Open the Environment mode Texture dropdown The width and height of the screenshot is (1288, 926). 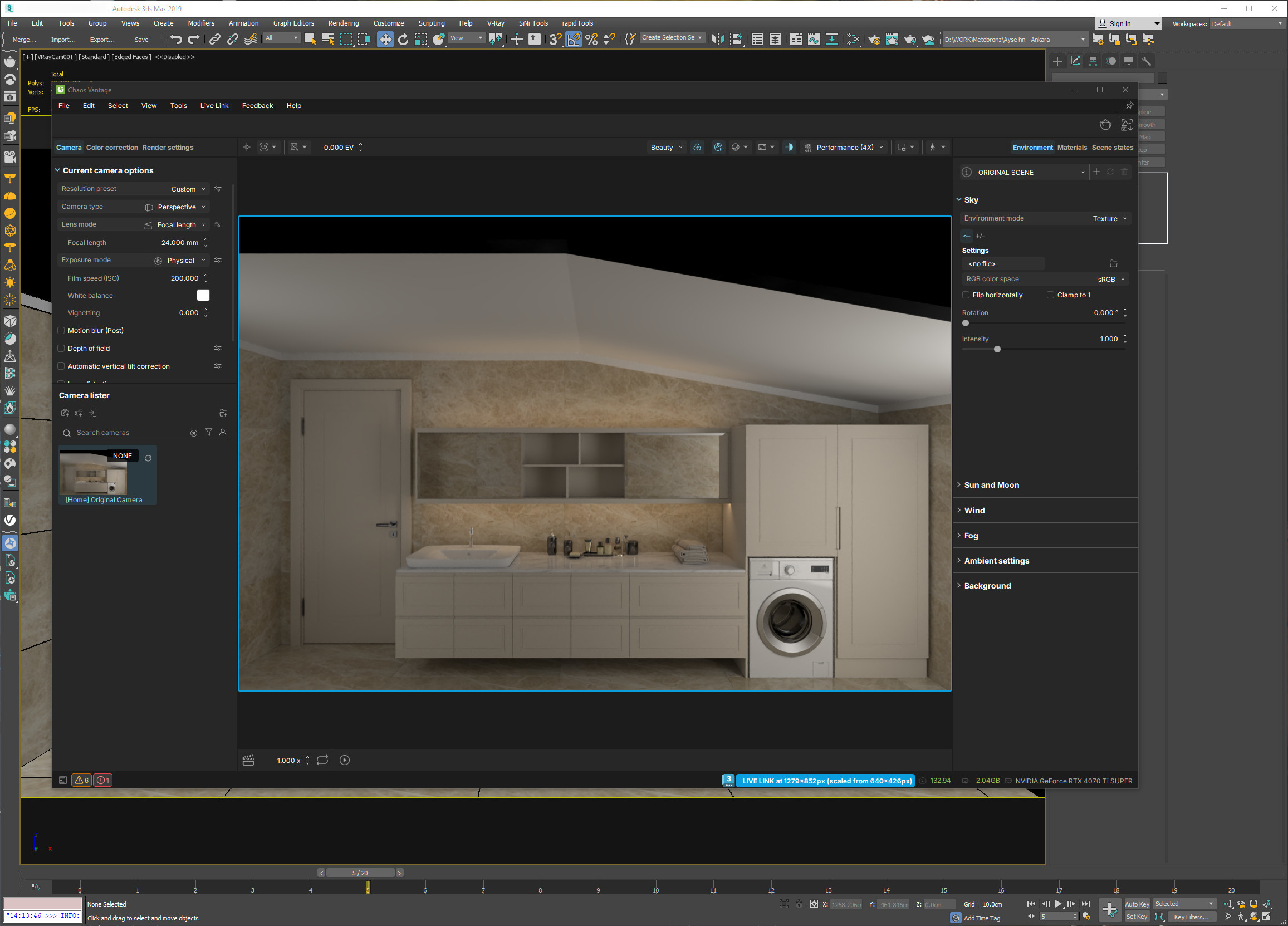(x=1109, y=219)
